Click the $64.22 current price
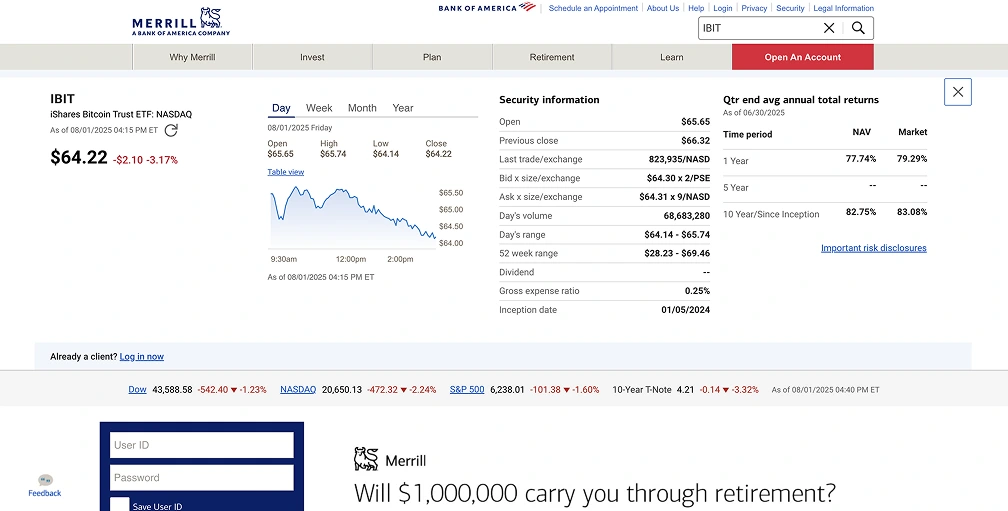Image resolution: width=1008 pixels, height=511 pixels. [x=78, y=157]
